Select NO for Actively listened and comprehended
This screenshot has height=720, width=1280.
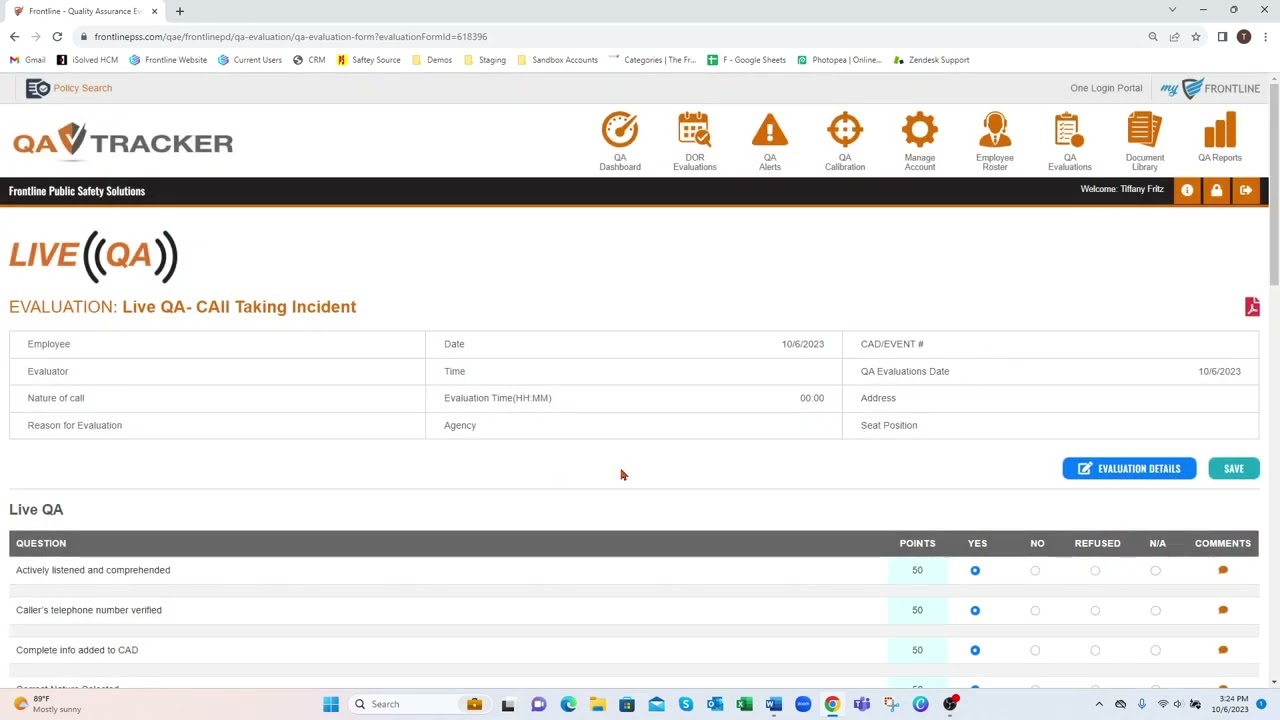(x=1035, y=570)
